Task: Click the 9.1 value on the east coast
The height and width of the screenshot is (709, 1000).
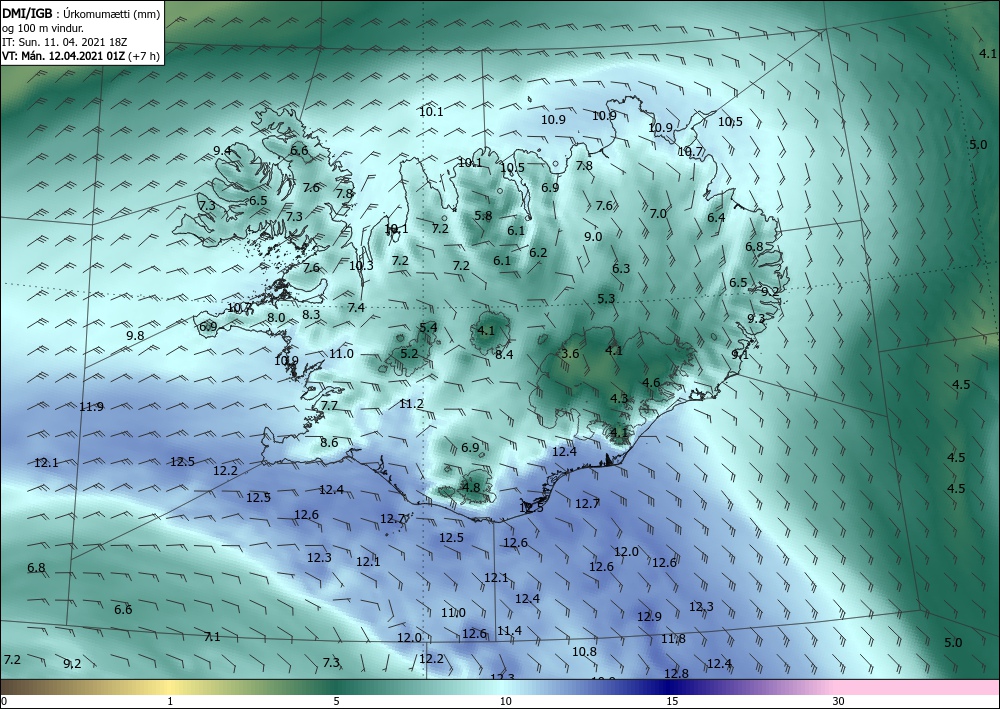Action: (740, 354)
